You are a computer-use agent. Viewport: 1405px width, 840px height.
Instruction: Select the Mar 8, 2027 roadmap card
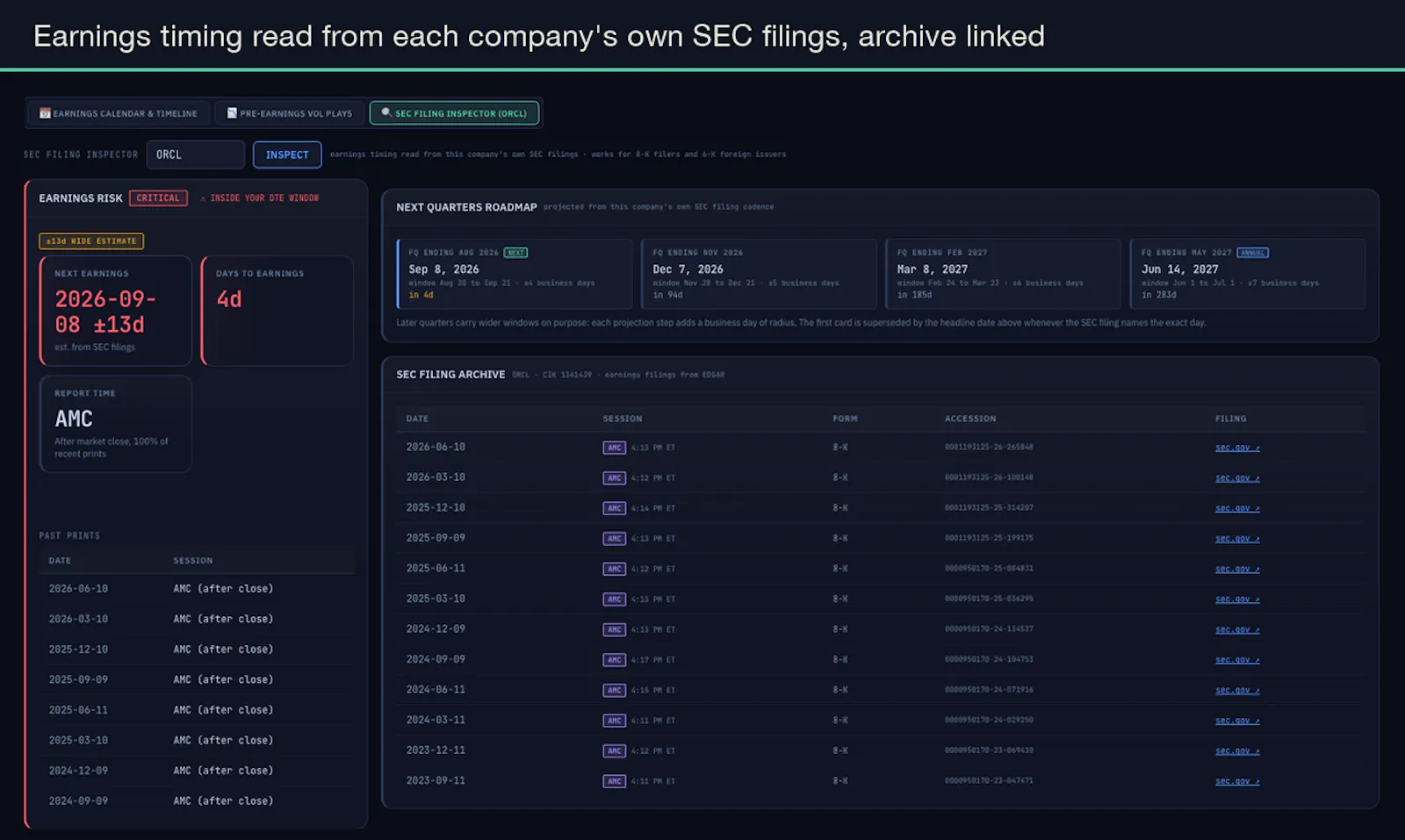(1003, 274)
